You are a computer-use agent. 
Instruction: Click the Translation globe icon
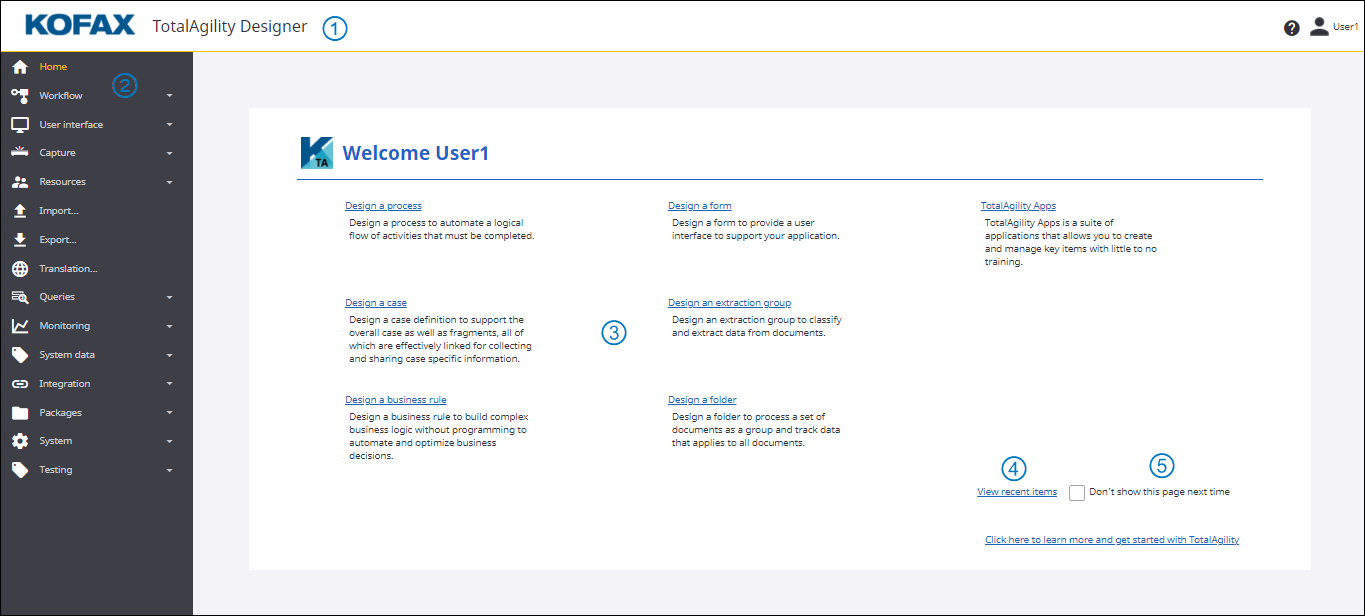pos(19,269)
